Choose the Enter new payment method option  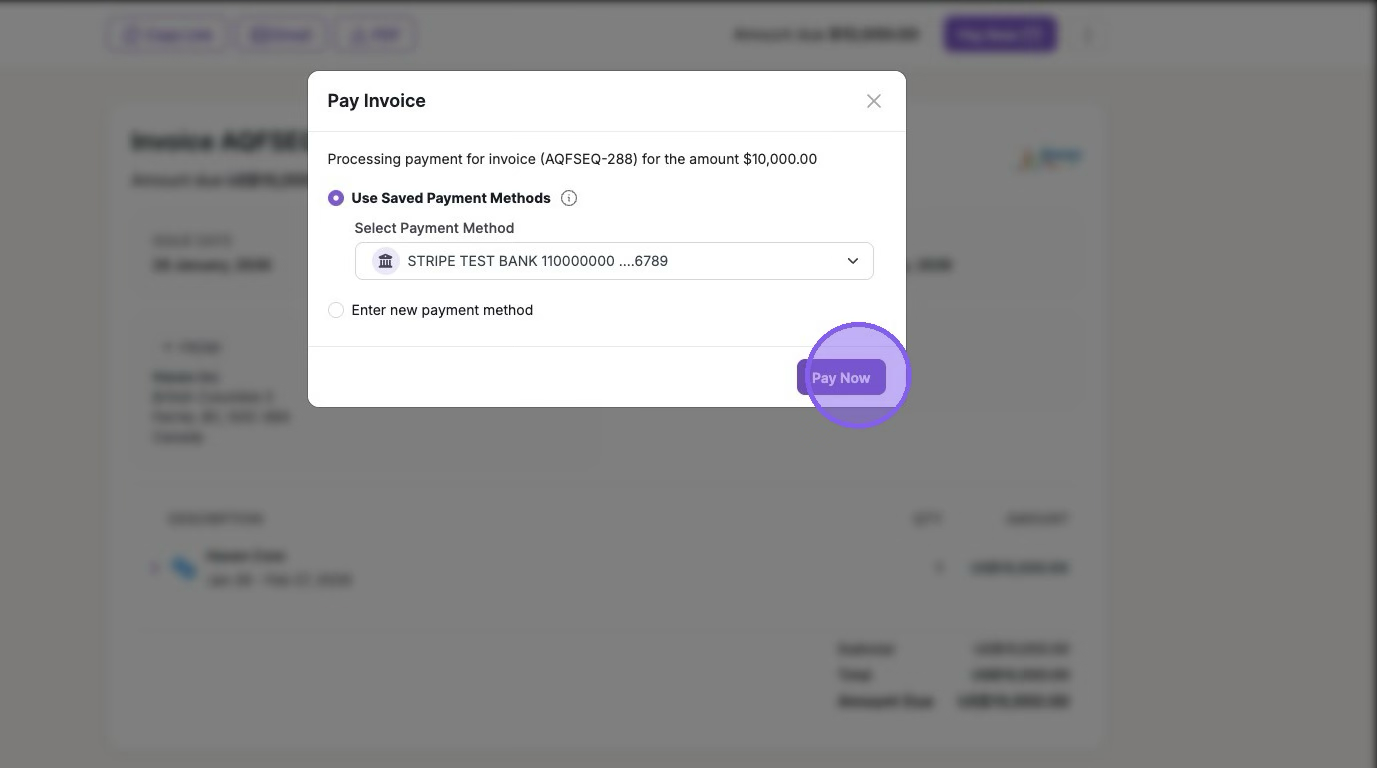click(x=336, y=310)
